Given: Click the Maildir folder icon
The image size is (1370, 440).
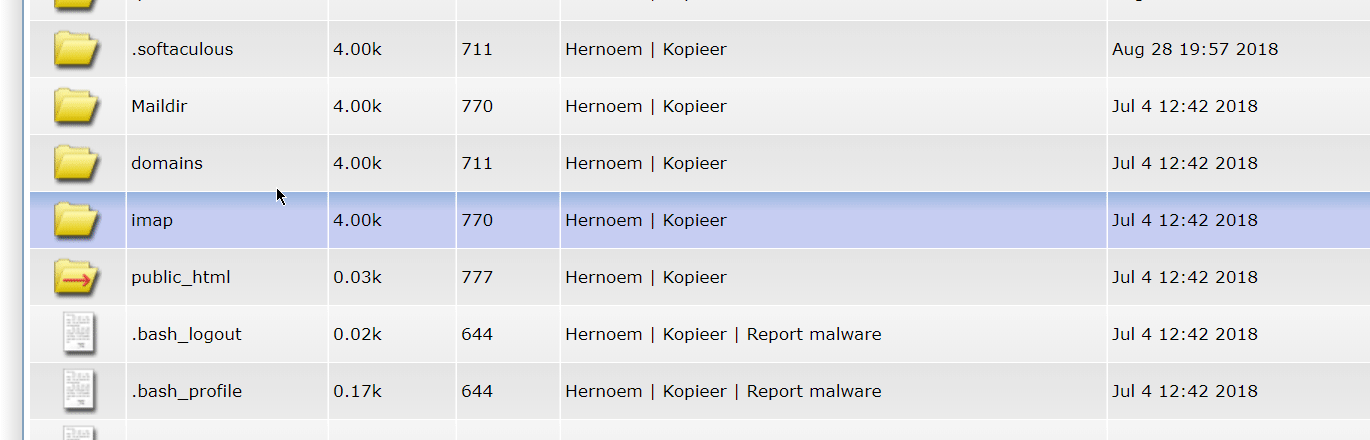Looking at the screenshot, I should click(x=76, y=106).
